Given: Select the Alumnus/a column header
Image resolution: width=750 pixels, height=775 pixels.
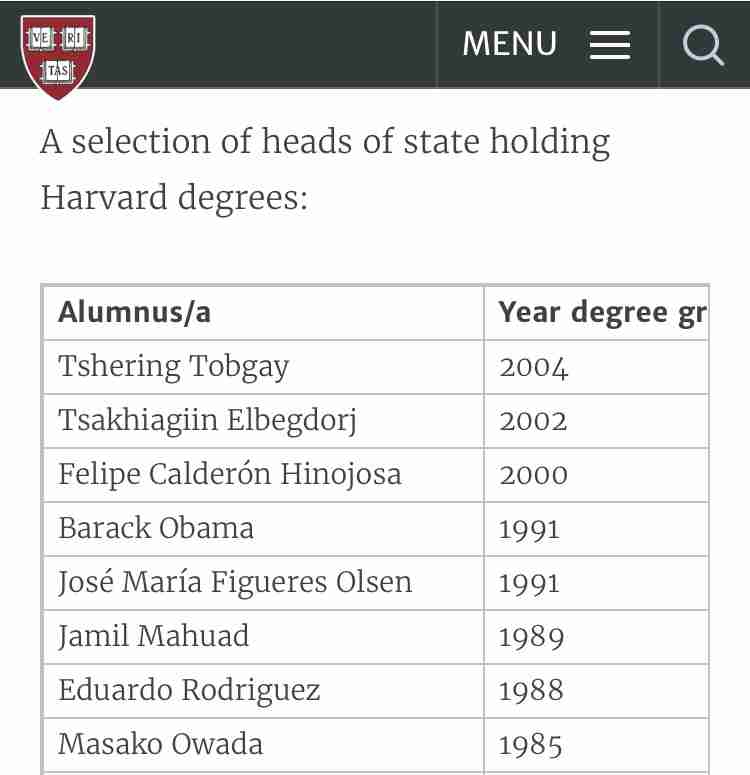Looking at the screenshot, I should coord(263,312).
